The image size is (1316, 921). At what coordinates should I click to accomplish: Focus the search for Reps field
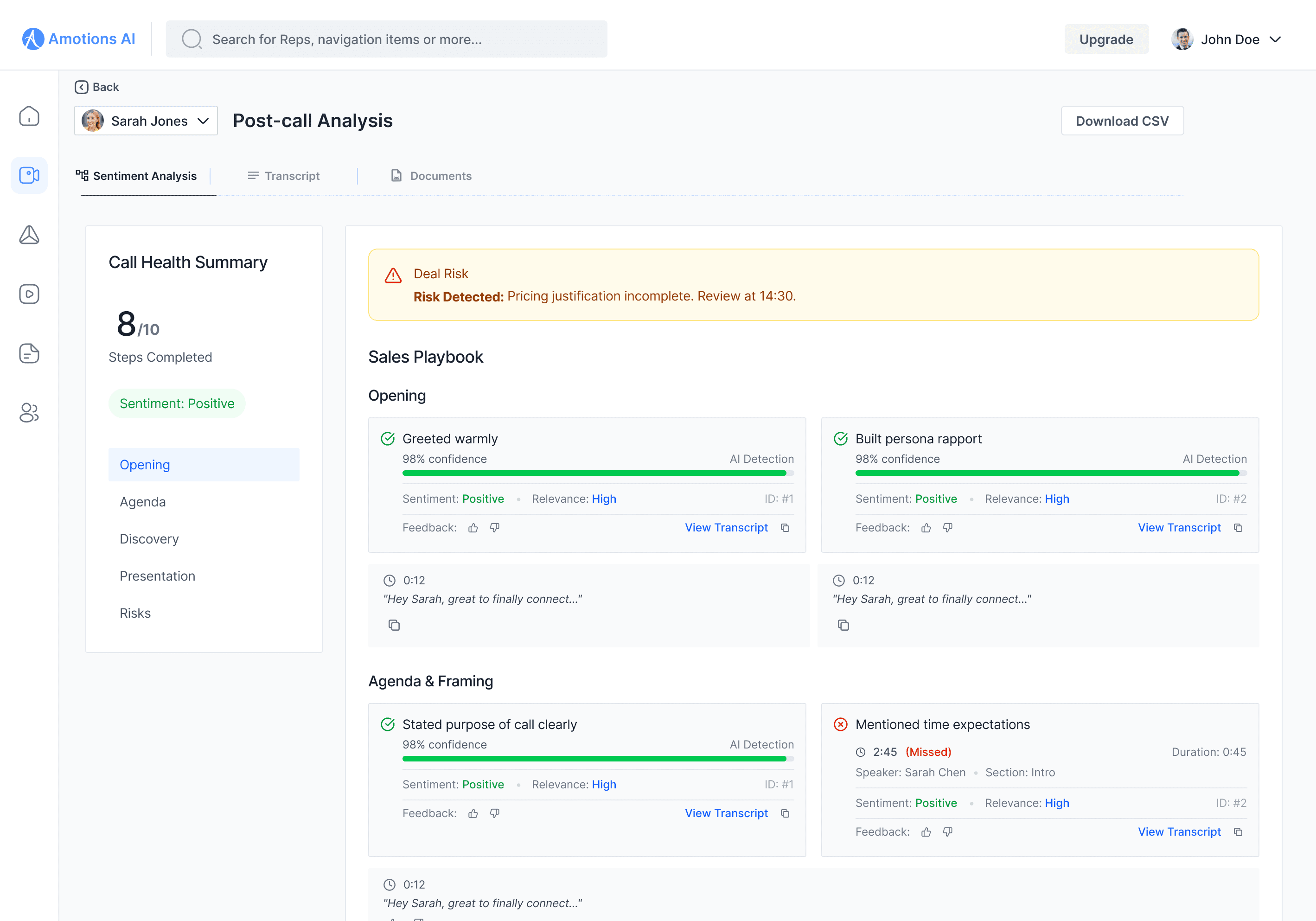click(x=386, y=39)
